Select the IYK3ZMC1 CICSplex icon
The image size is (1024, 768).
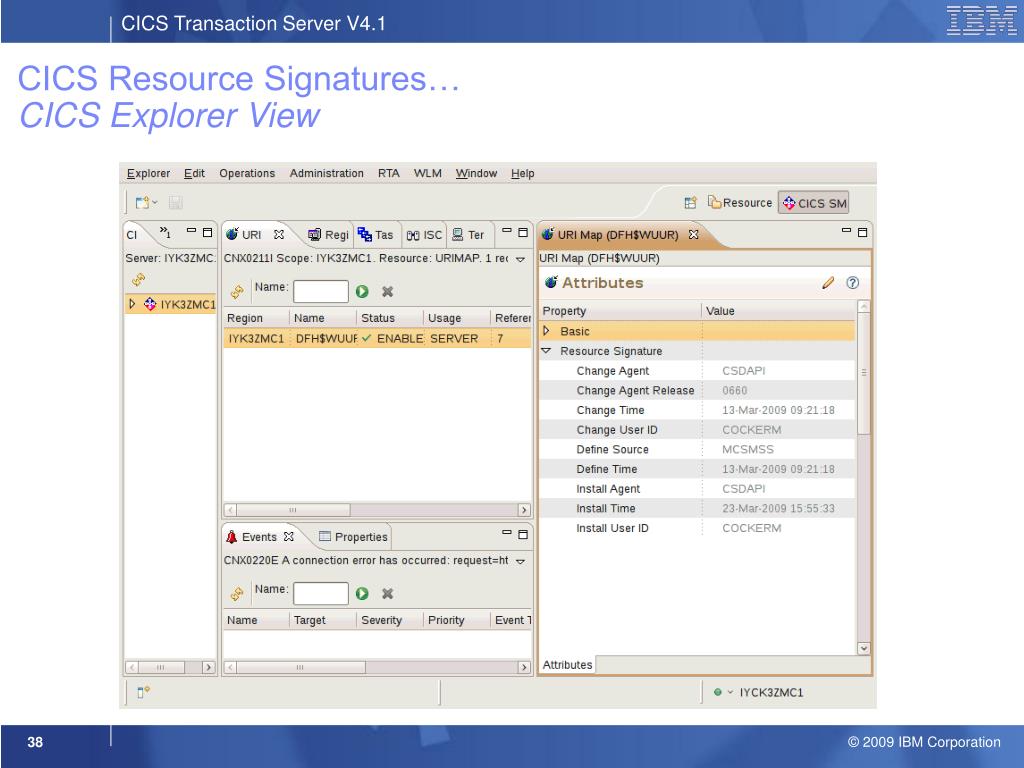pyautogui.click(x=150, y=304)
